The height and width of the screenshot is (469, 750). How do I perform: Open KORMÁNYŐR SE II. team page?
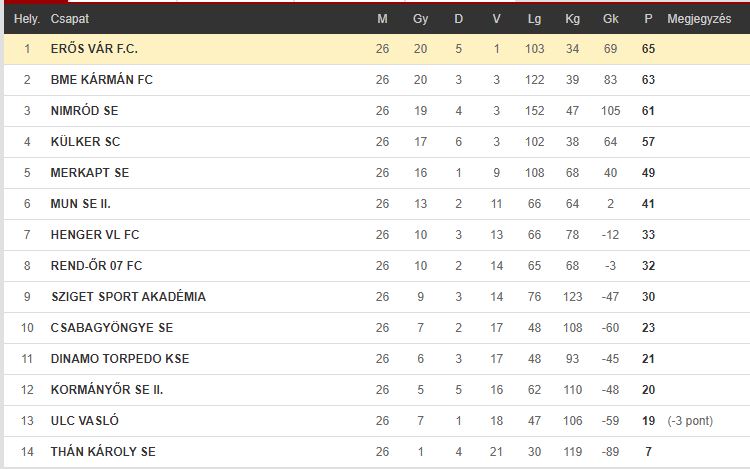[107, 390]
